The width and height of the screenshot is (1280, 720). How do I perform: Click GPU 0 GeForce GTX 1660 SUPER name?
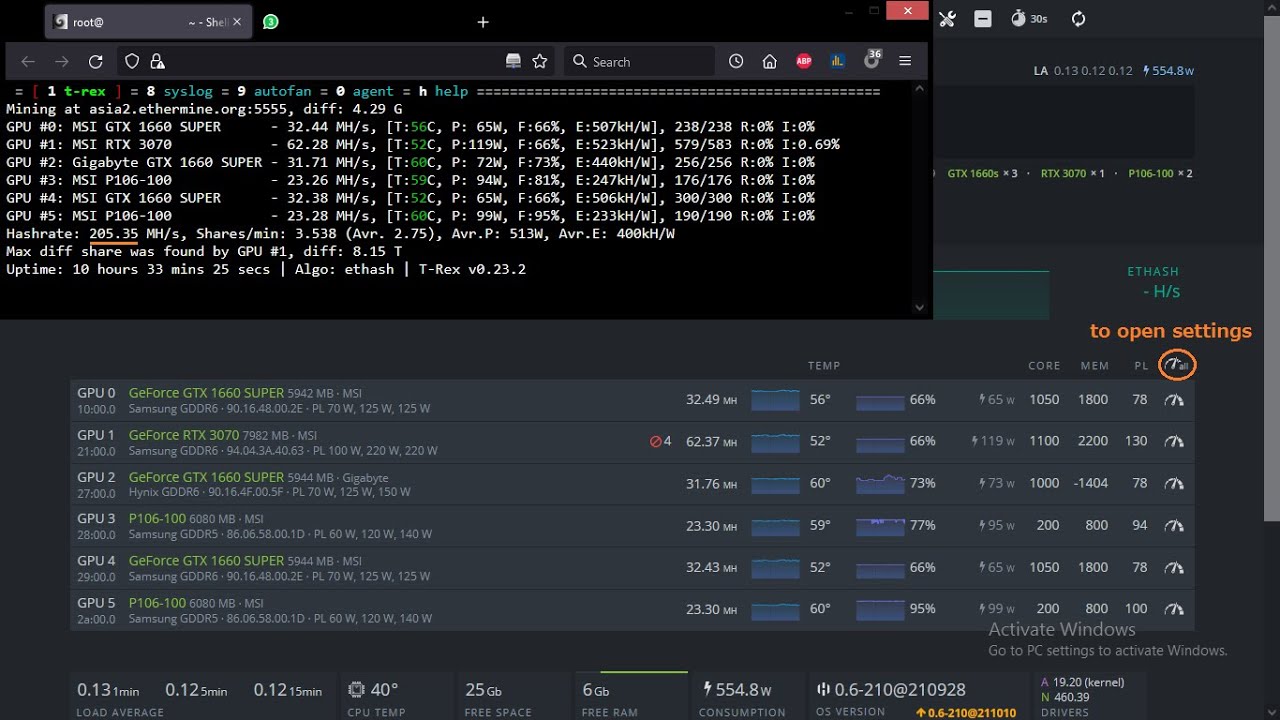click(206, 393)
